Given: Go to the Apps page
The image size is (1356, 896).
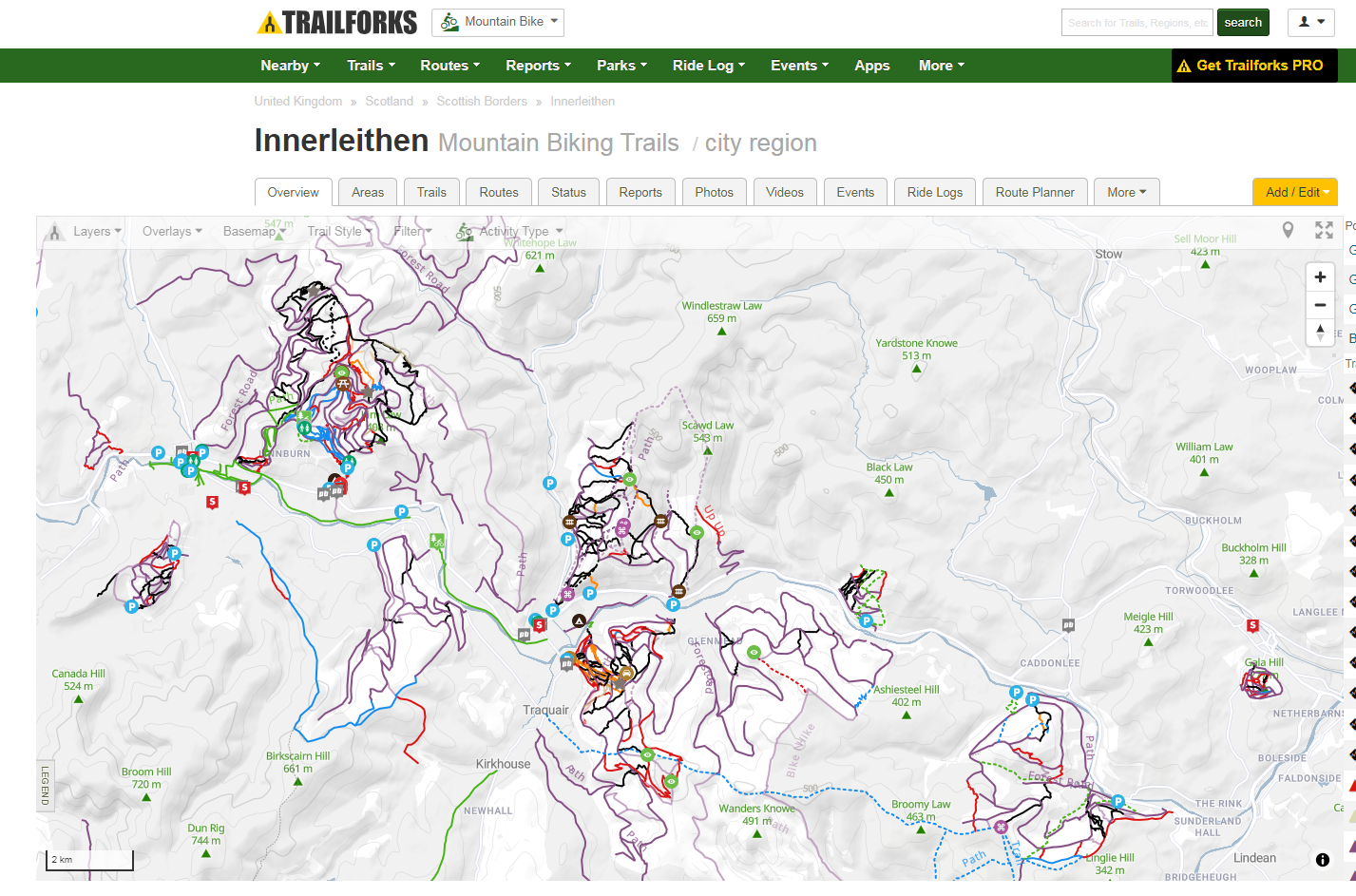Looking at the screenshot, I should 871,66.
